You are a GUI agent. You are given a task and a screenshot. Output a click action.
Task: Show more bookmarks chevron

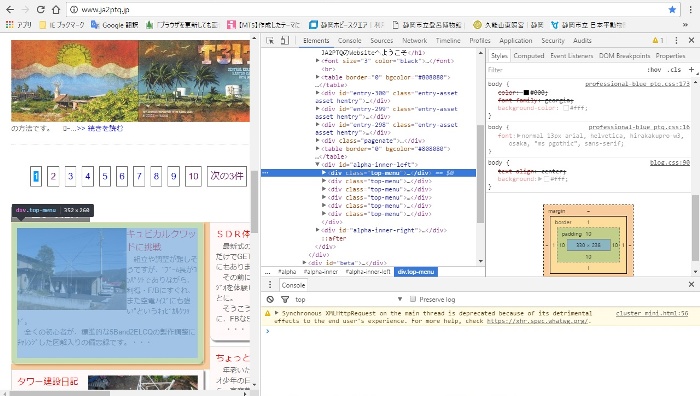click(x=685, y=25)
